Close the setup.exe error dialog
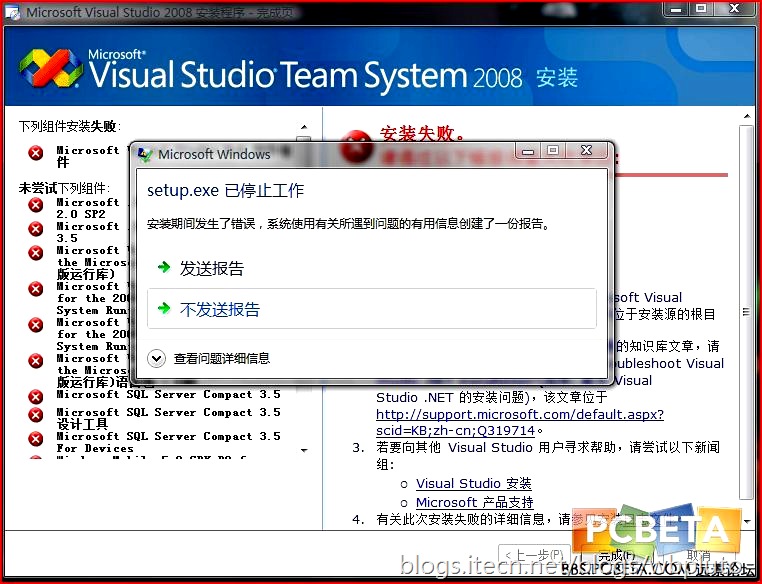Image resolution: width=762 pixels, height=584 pixels. coord(590,151)
